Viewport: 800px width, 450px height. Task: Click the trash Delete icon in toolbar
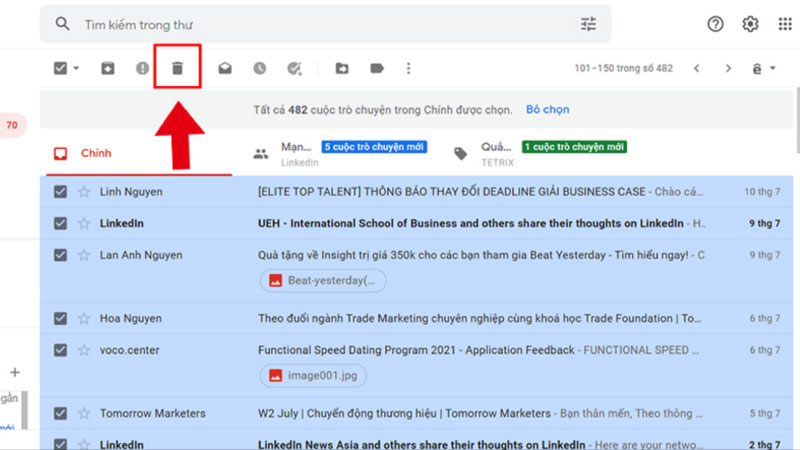(x=177, y=68)
